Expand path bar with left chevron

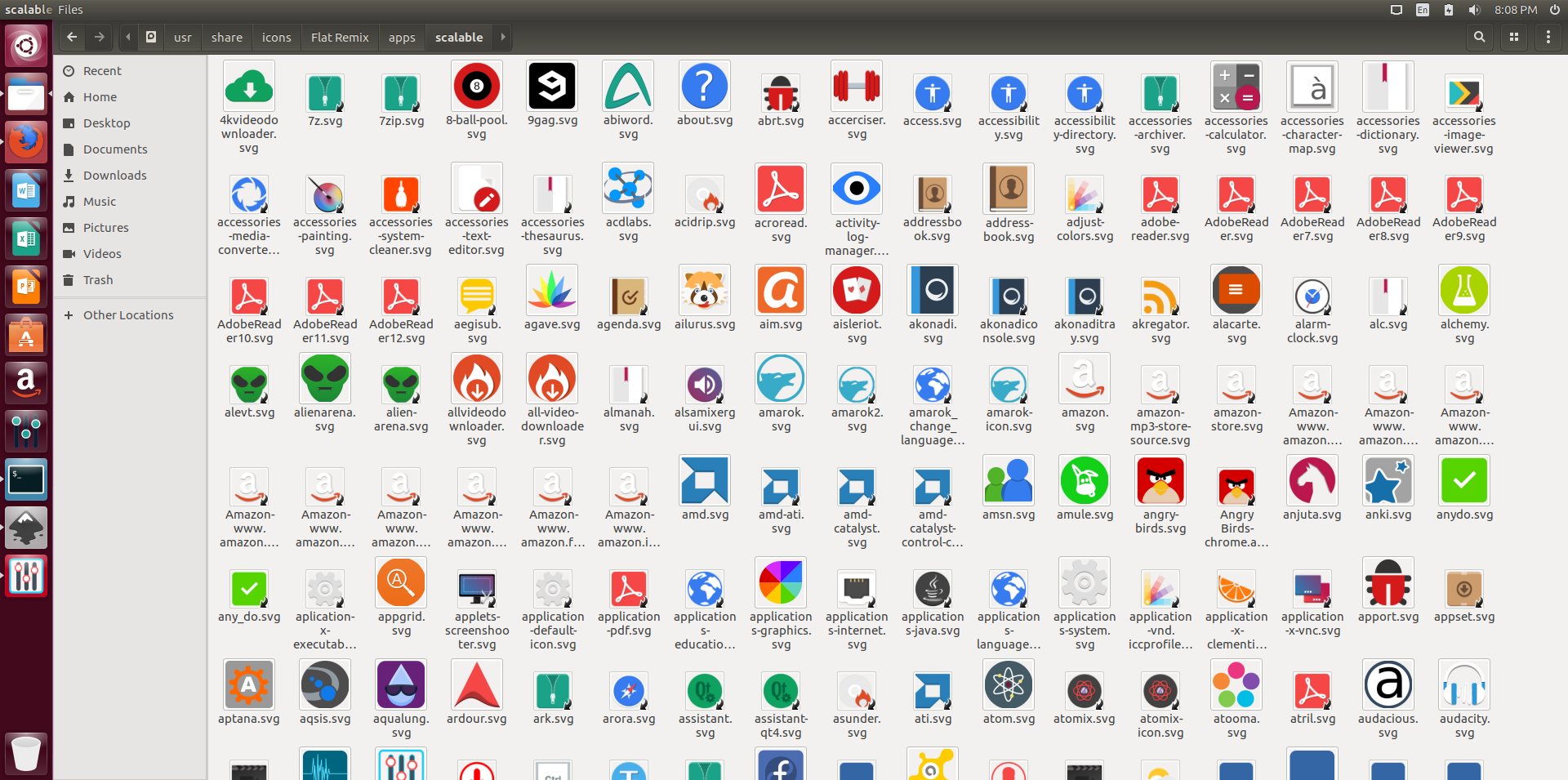128,37
